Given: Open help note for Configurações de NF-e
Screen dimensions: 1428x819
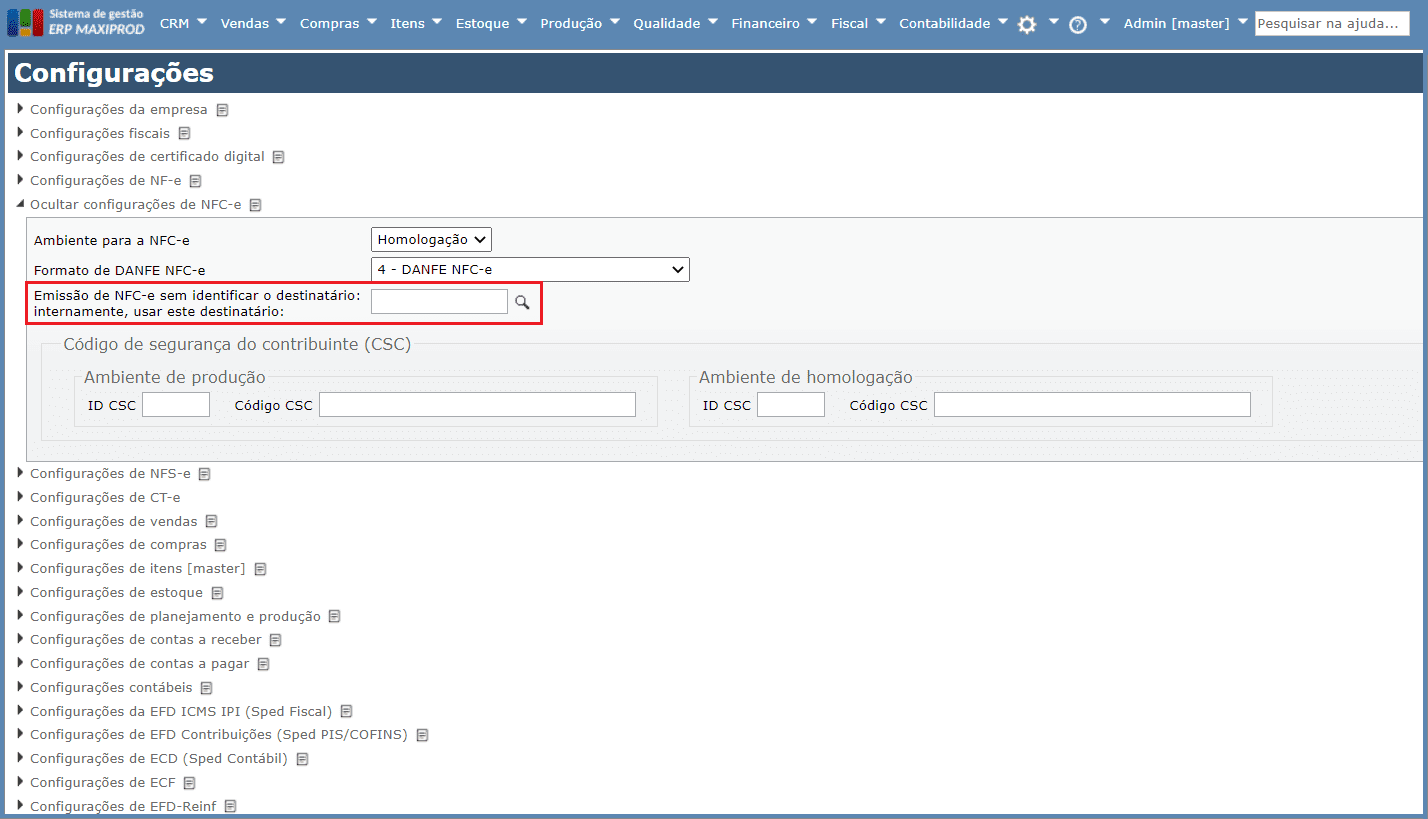Looking at the screenshot, I should pyautogui.click(x=196, y=181).
